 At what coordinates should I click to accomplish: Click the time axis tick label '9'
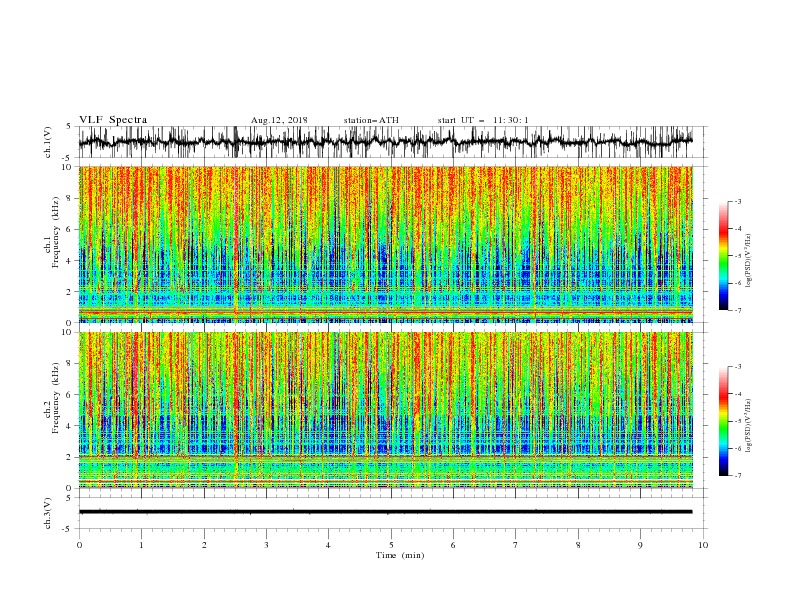coord(640,545)
